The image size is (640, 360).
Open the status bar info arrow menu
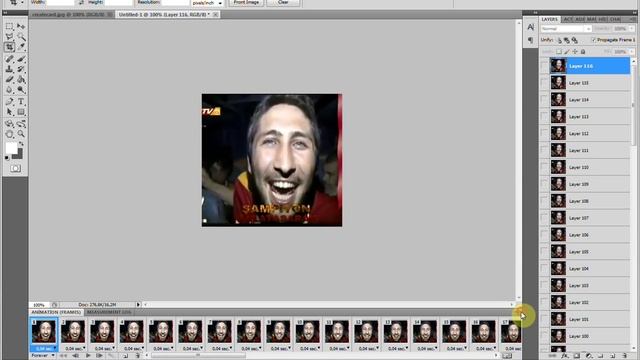pyautogui.click(x=138, y=304)
